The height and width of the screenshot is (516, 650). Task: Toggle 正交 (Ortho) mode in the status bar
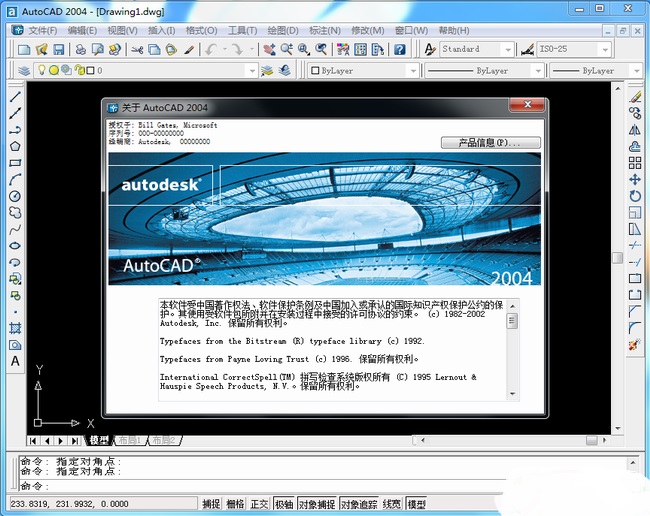(259, 504)
